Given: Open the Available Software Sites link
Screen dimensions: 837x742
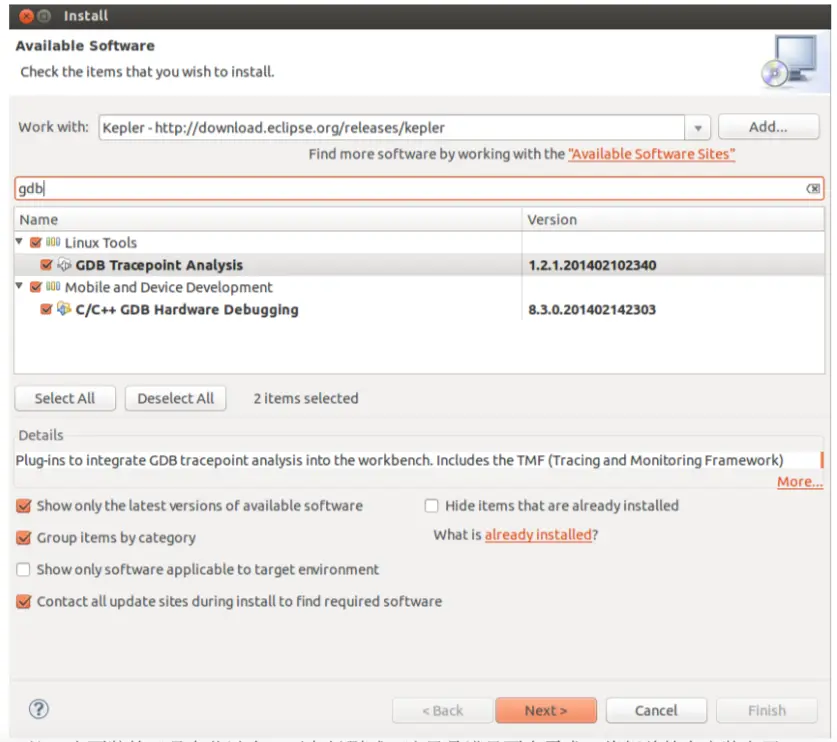Looking at the screenshot, I should (x=651, y=154).
